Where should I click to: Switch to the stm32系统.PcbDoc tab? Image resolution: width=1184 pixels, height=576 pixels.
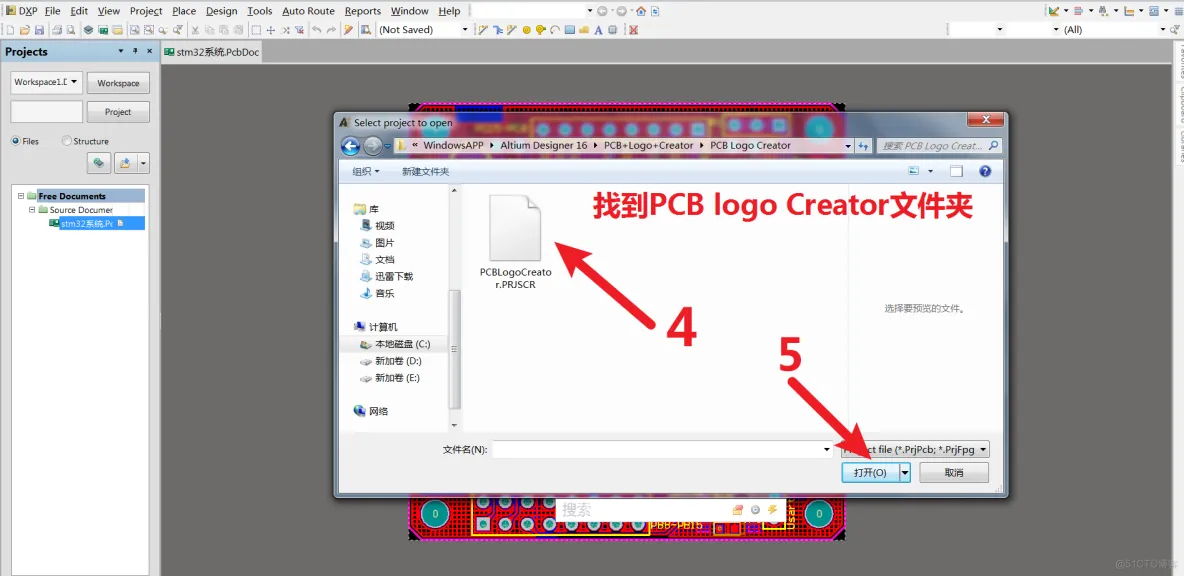(211, 52)
